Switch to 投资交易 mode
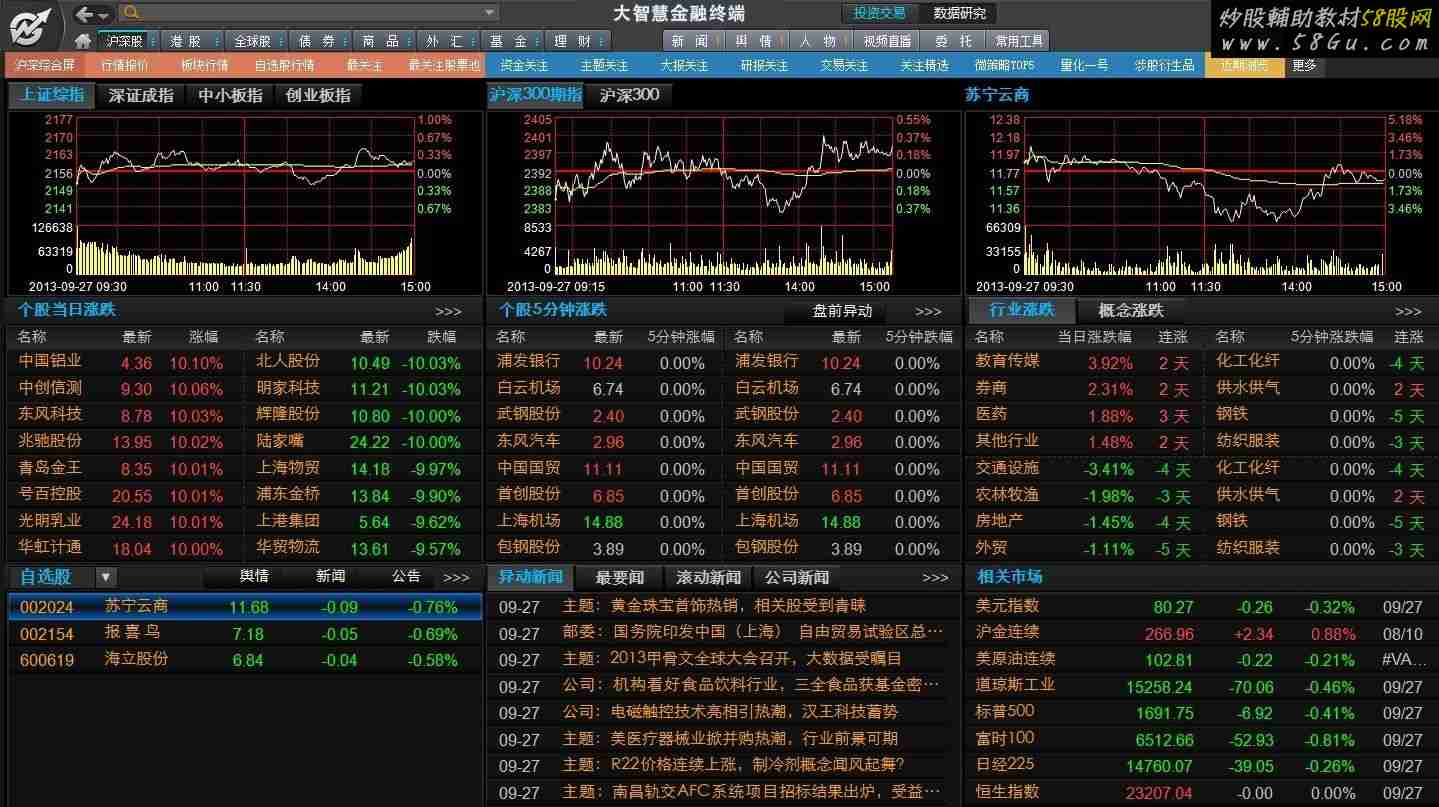1439x807 pixels. [880, 13]
